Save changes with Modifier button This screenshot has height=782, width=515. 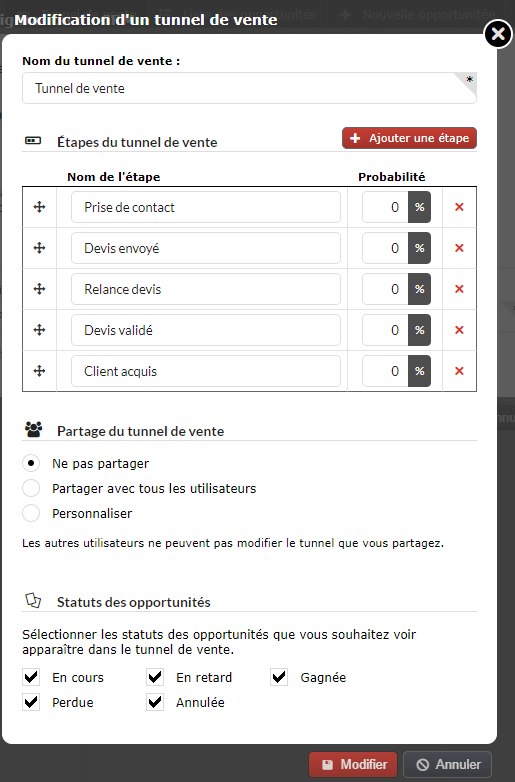[353, 764]
